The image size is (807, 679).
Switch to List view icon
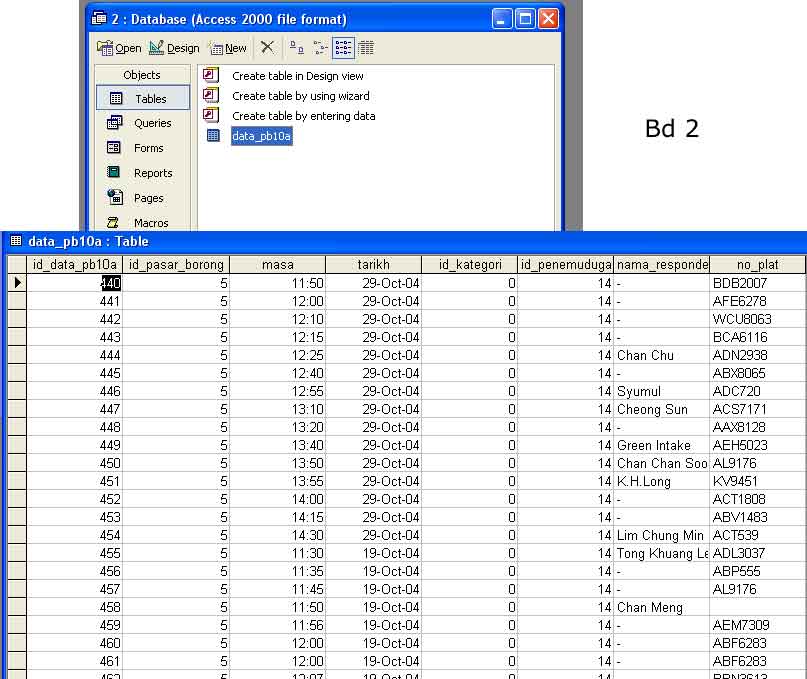[343, 48]
